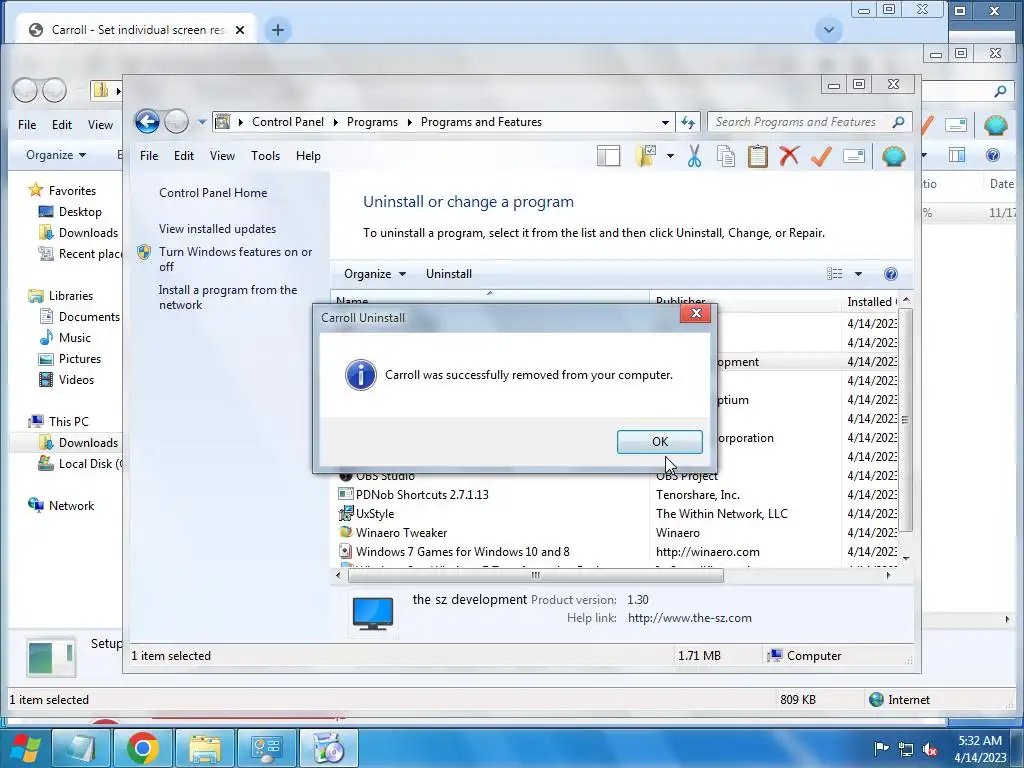
Task: Click the Cut scissors icon
Action: pos(694,156)
